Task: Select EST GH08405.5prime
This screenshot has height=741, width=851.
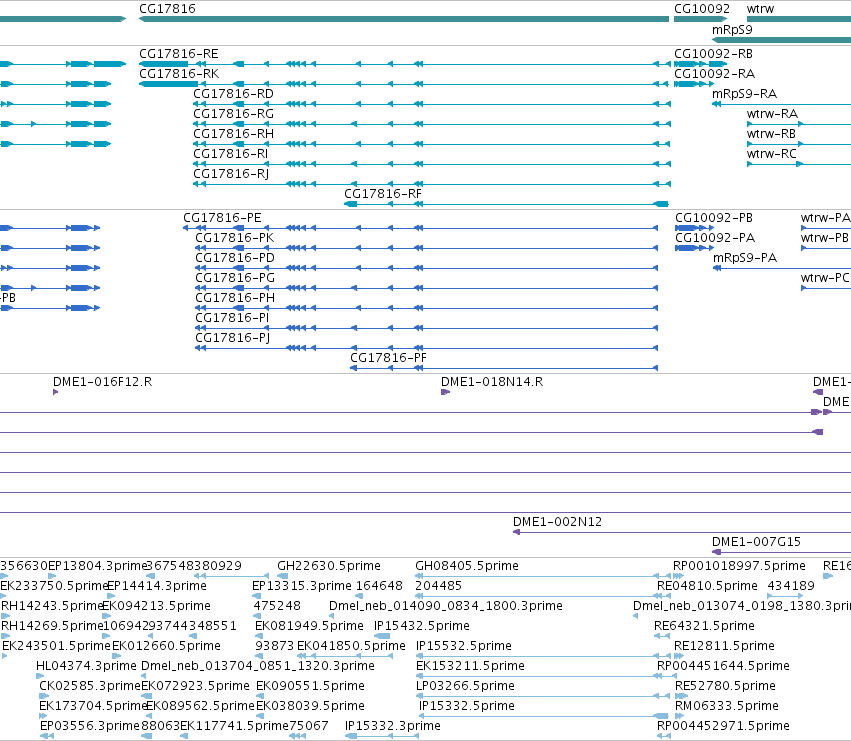Action: coord(467,566)
